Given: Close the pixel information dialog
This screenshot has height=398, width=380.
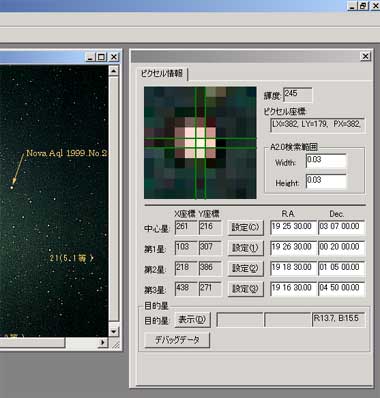Looking at the screenshot, I should coord(366,56).
